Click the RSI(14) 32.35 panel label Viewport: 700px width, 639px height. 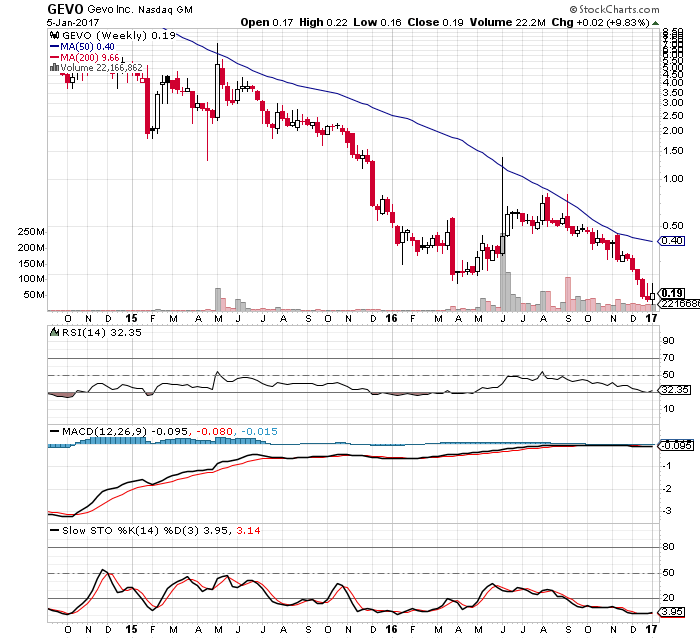[102, 332]
